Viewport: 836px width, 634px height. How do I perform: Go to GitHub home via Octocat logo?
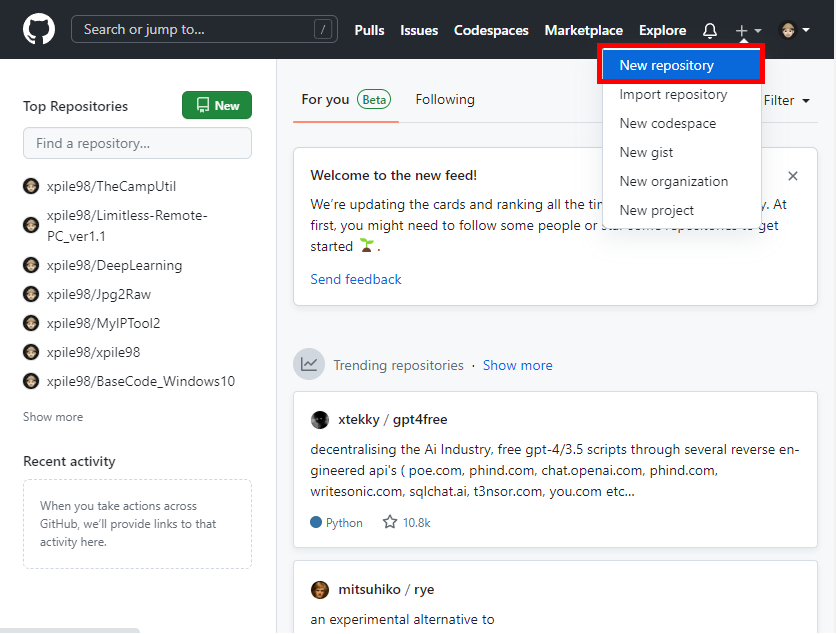pyautogui.click(x=39, y=29)
